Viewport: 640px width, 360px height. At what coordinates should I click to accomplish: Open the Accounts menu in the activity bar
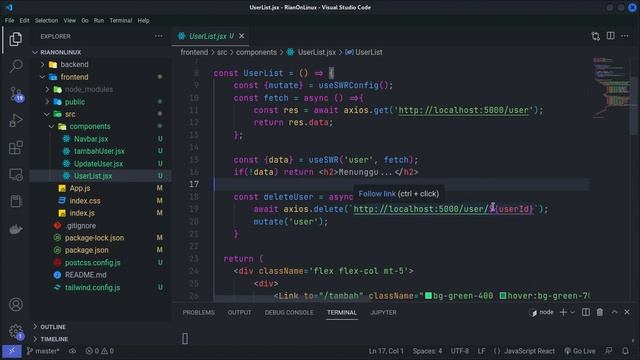pos(16,304)
